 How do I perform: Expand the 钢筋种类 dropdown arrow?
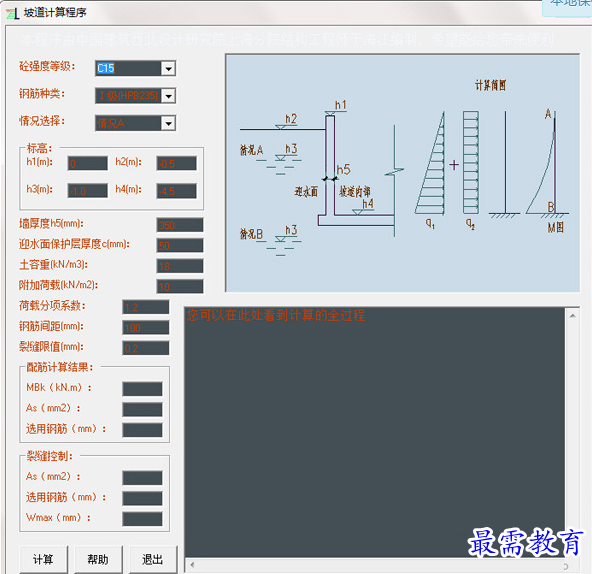(168, 96)
